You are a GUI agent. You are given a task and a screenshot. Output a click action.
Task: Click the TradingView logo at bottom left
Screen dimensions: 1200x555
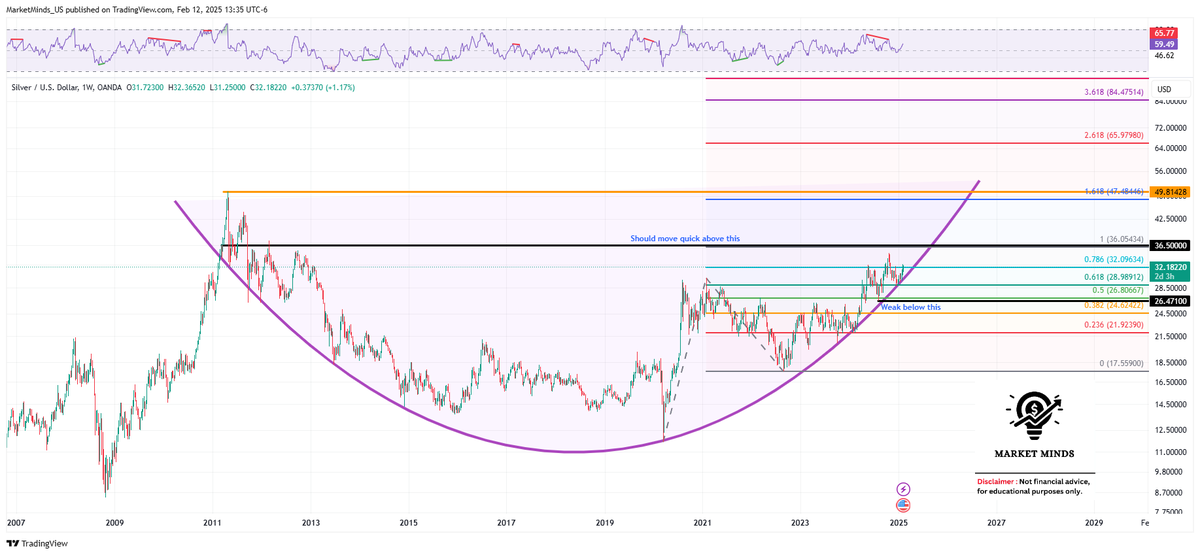tap(36, 544)
